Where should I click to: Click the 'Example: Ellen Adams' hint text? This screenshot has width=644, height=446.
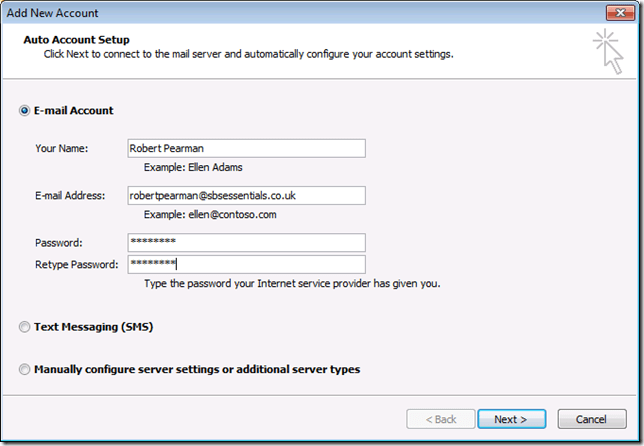coord(193,168)
